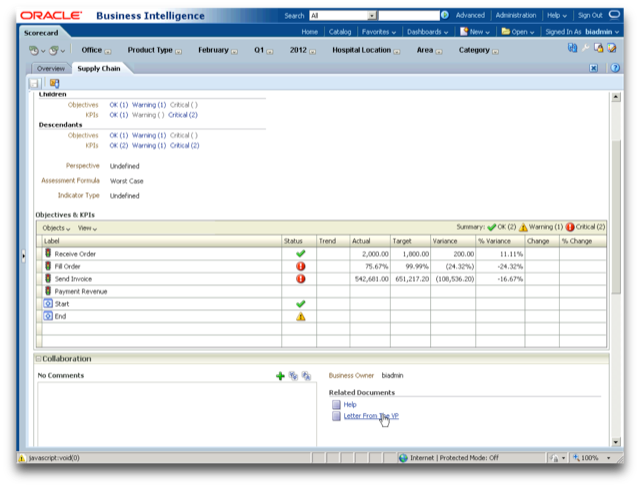This screenshot has width=640, height=487.
Task: Click the End objective icon
Action: [48, 316]
